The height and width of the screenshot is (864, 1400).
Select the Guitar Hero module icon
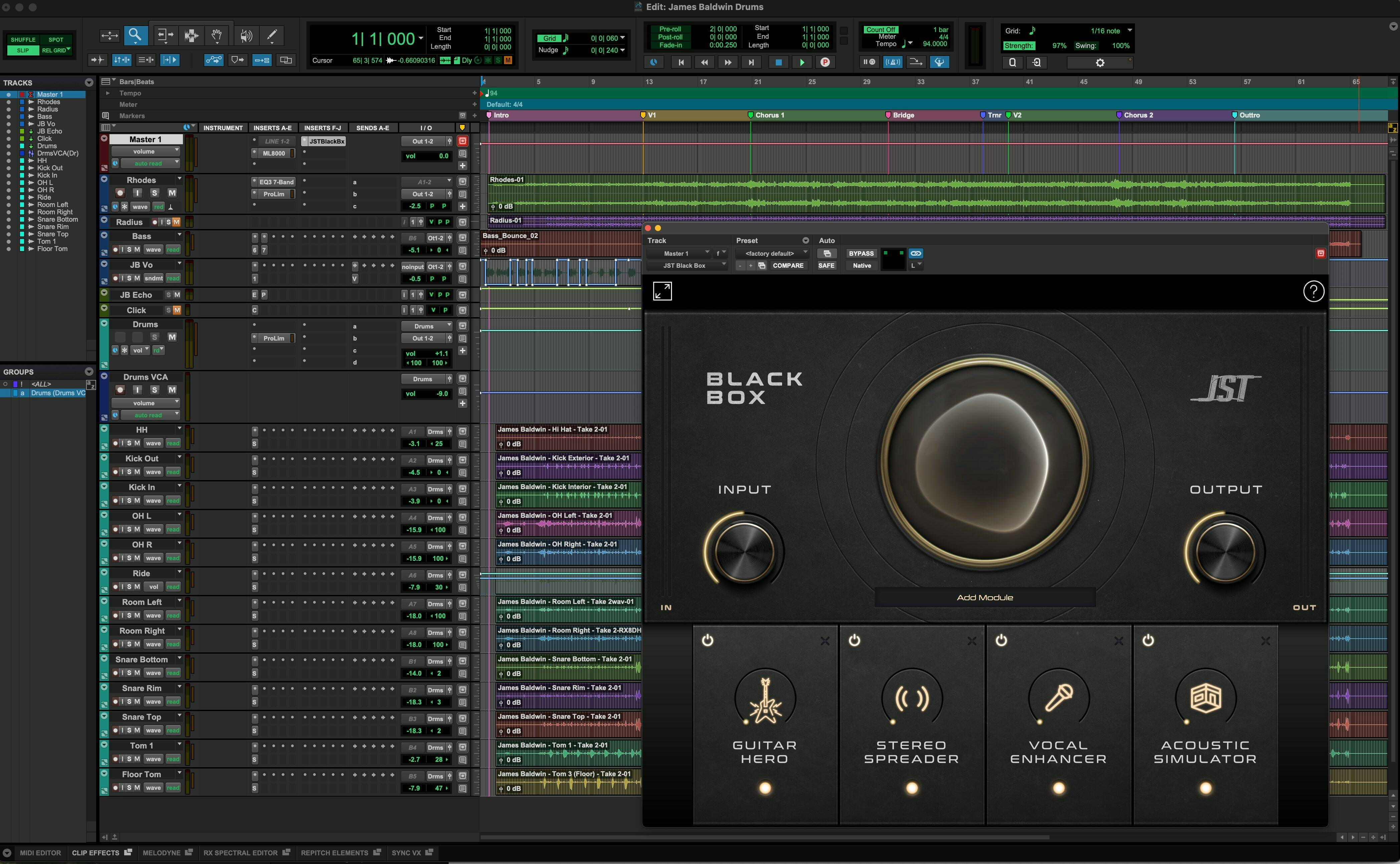tap(765, 700)
